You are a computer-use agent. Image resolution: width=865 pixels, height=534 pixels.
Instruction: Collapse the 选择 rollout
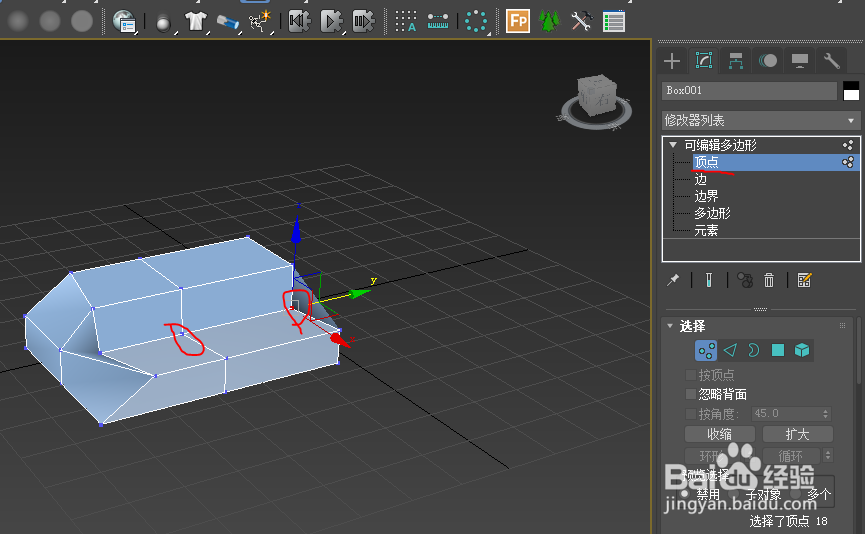pyautogui.click(x=671, y=326)
